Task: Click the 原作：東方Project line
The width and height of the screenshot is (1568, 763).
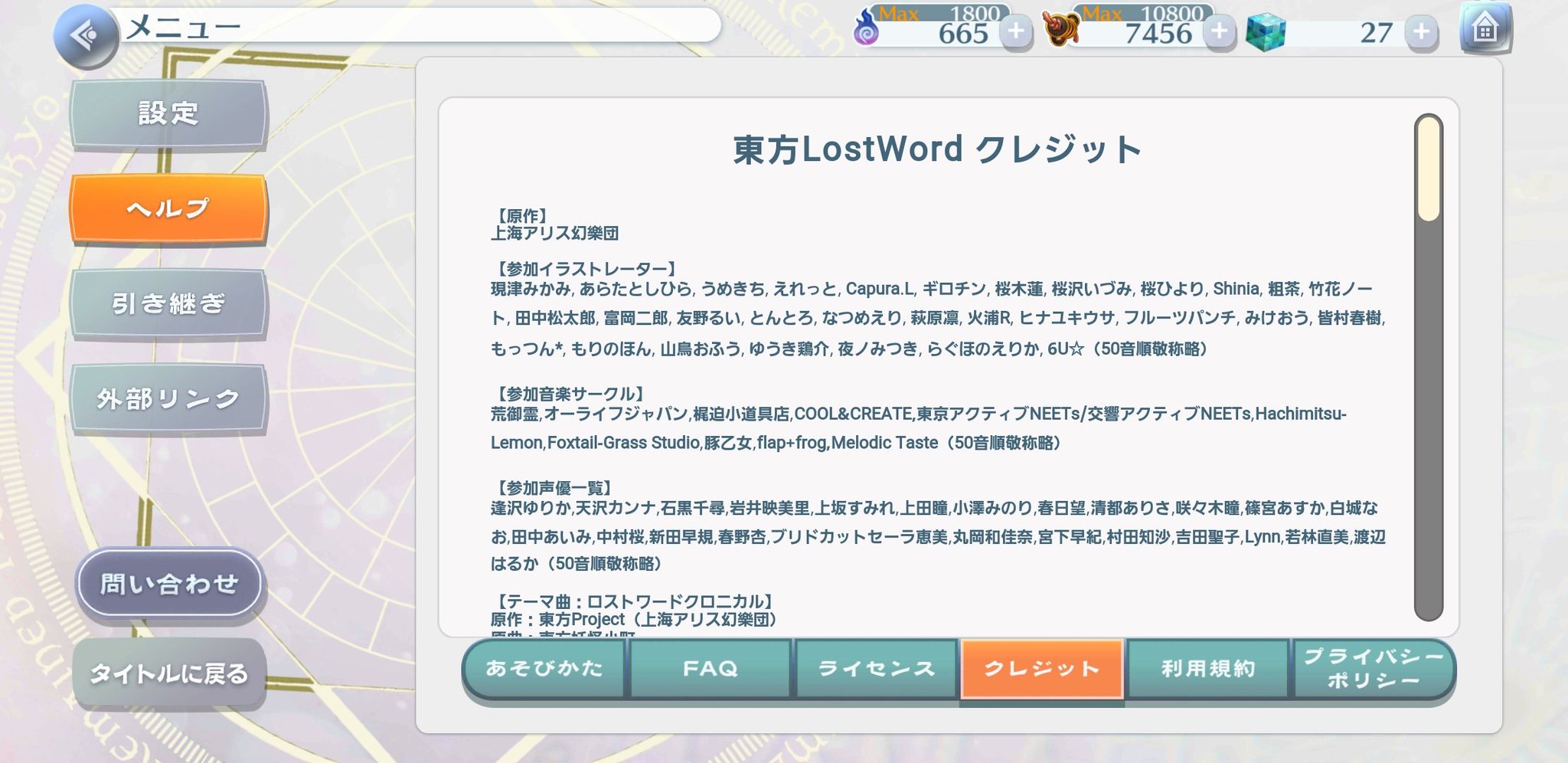Action: pyautogui.click(x=635, y=620)
